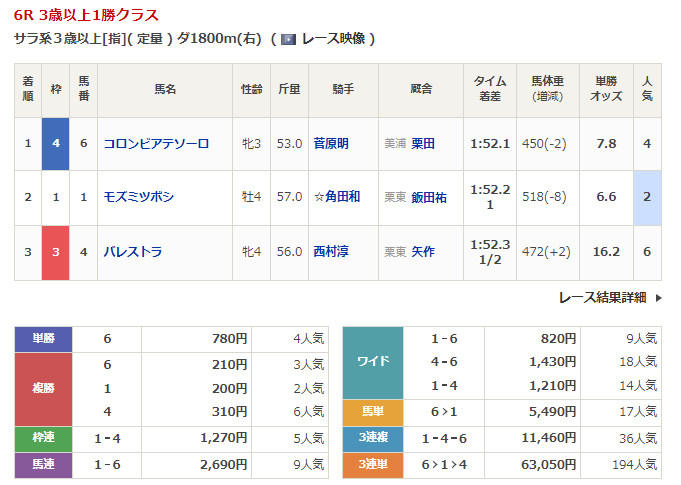Click the 馬連 bet type label
This screenshot has width=681, height=485.
click(43, 464)
